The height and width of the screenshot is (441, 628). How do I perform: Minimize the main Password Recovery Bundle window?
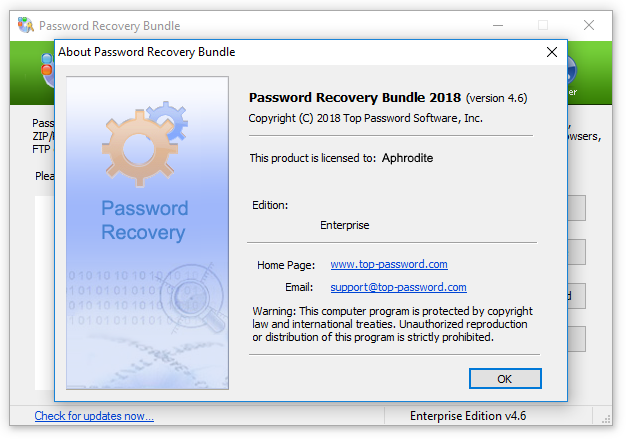coord(498,25)
